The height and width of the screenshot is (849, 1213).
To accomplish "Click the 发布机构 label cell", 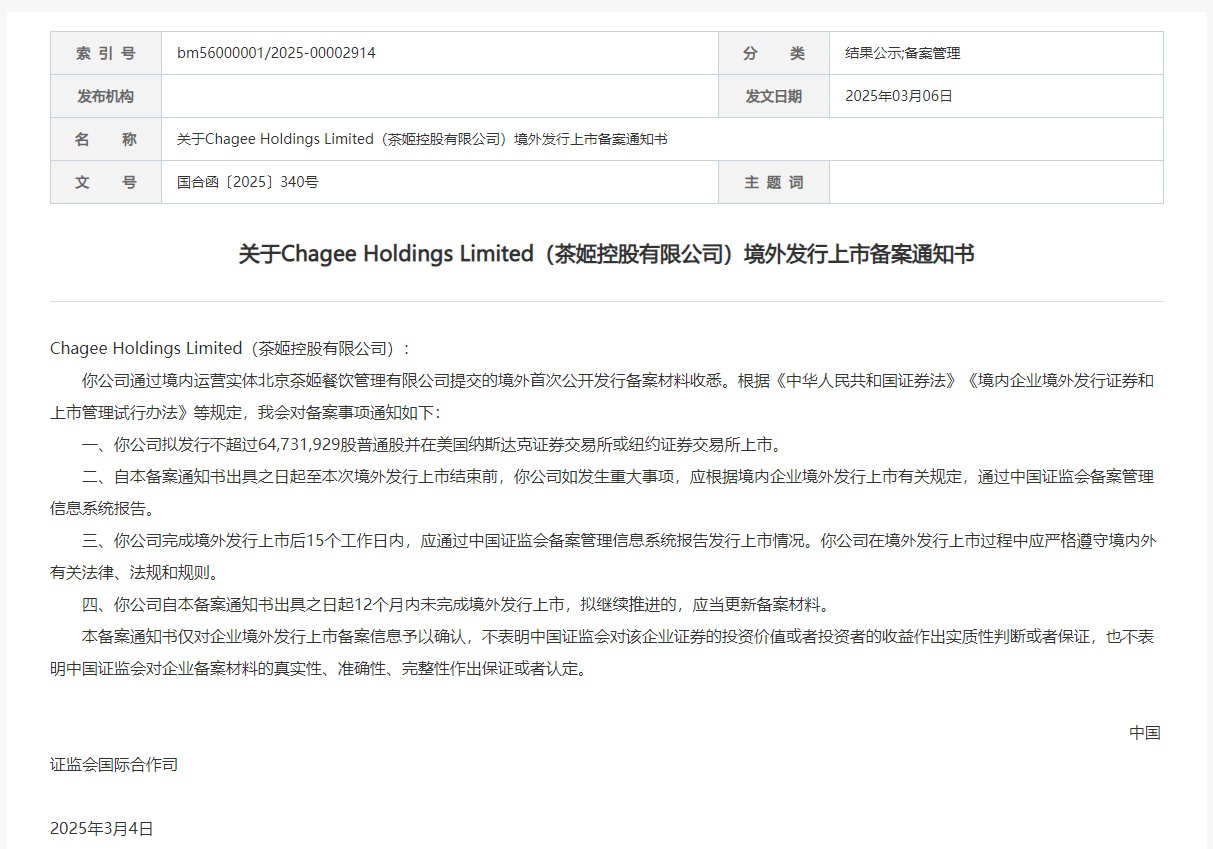I will pyautogui.click(x=106, y=96).
